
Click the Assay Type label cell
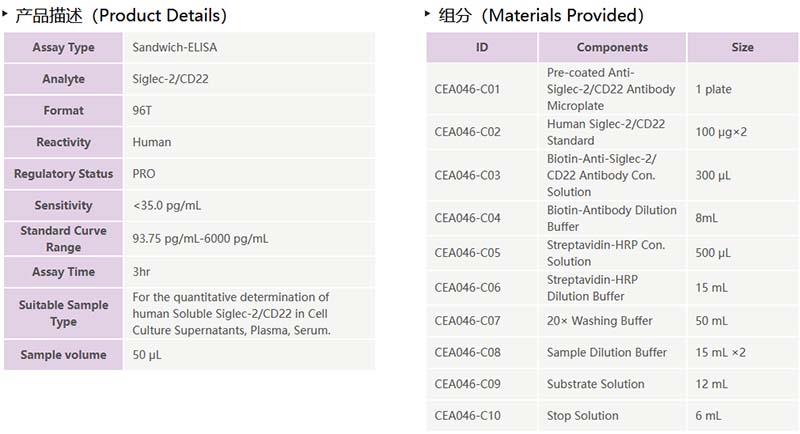click(63, 48)
